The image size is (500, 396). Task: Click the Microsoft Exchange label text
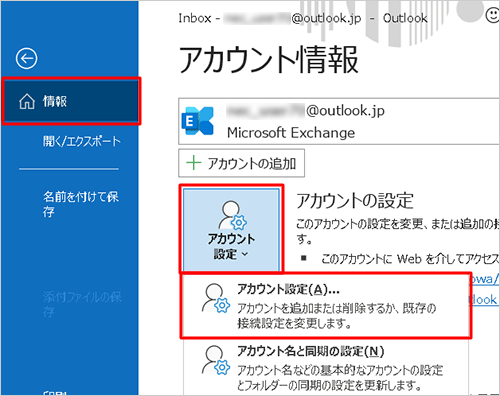[291, 133]
